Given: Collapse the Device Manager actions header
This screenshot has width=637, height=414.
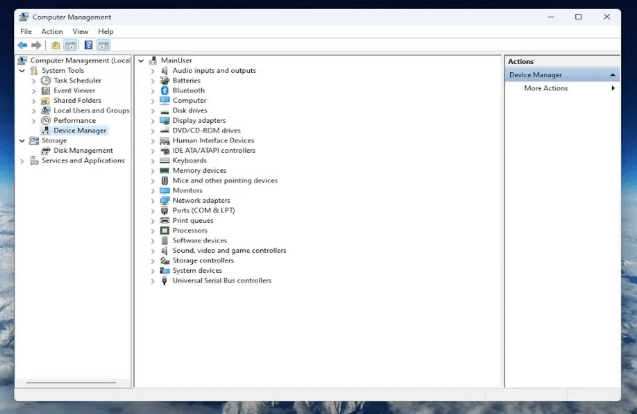Looking at the screenshot, I should click(613, 75).
